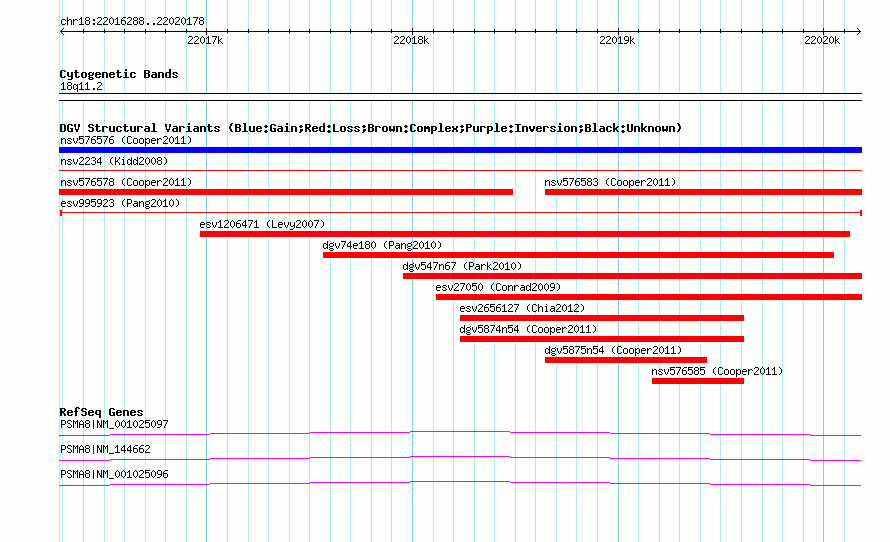Open esv1206471 (Levy2007) variant label

click(x=262, y=224)
